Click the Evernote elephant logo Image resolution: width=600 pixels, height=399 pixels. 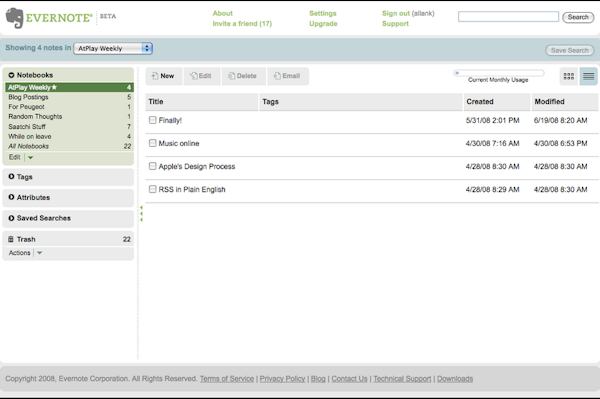15,18
